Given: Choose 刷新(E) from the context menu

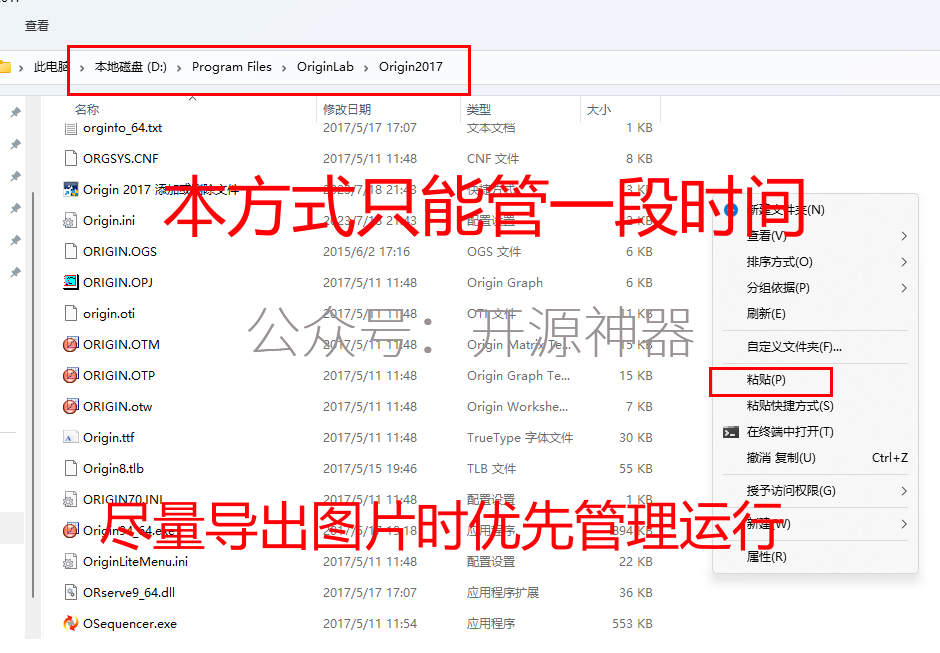Looking at the screenshot, I should [766, 314].
